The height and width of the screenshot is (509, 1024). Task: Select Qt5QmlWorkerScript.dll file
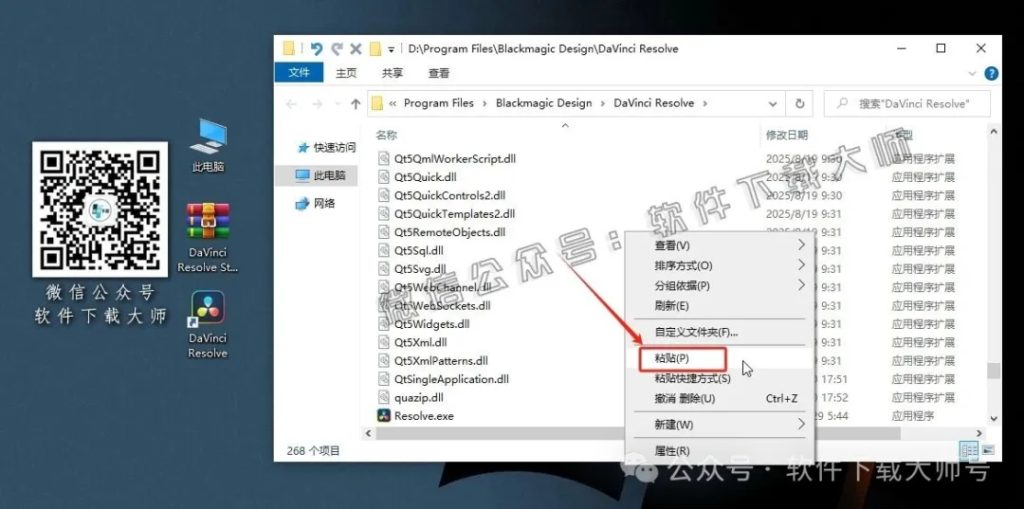[455, 158]
